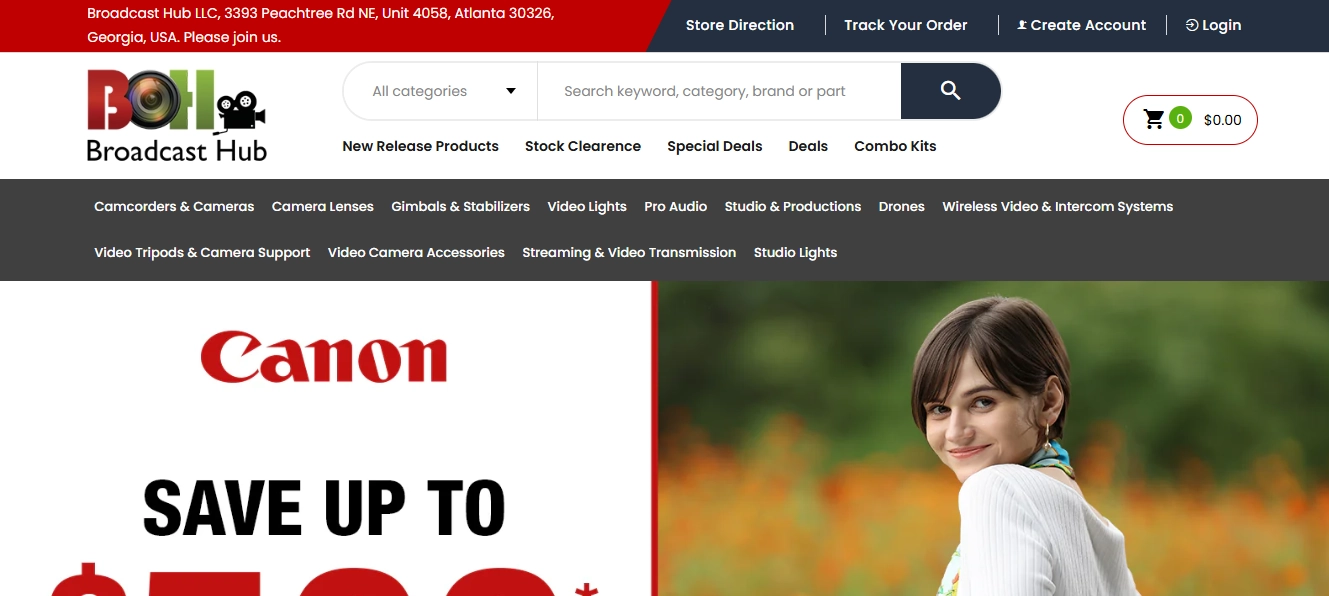Viewport: 1329px width, 596px height.
Task: Select Studio Lights category
Action: coord(795,252)
